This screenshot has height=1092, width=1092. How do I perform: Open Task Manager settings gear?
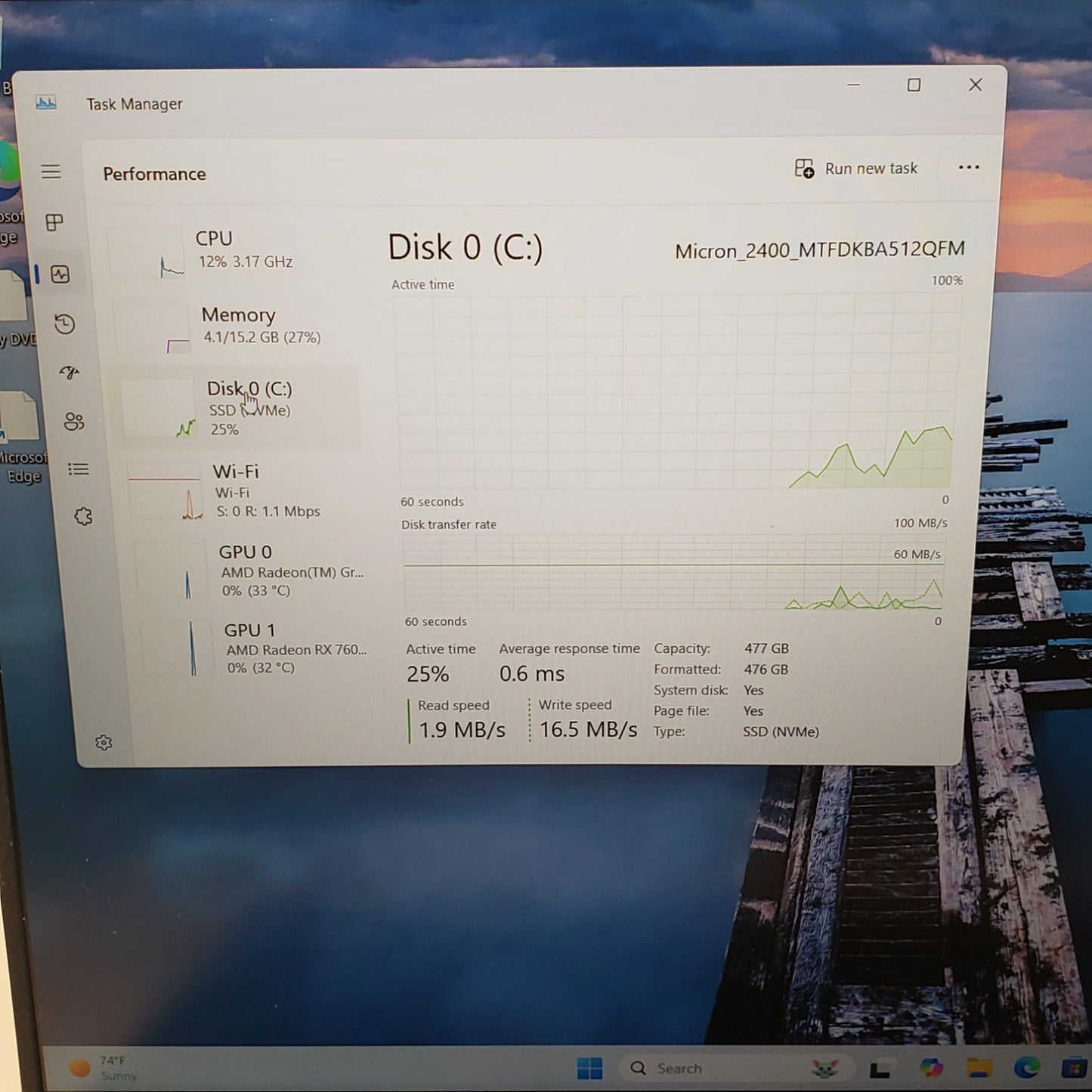click(104, 743)
